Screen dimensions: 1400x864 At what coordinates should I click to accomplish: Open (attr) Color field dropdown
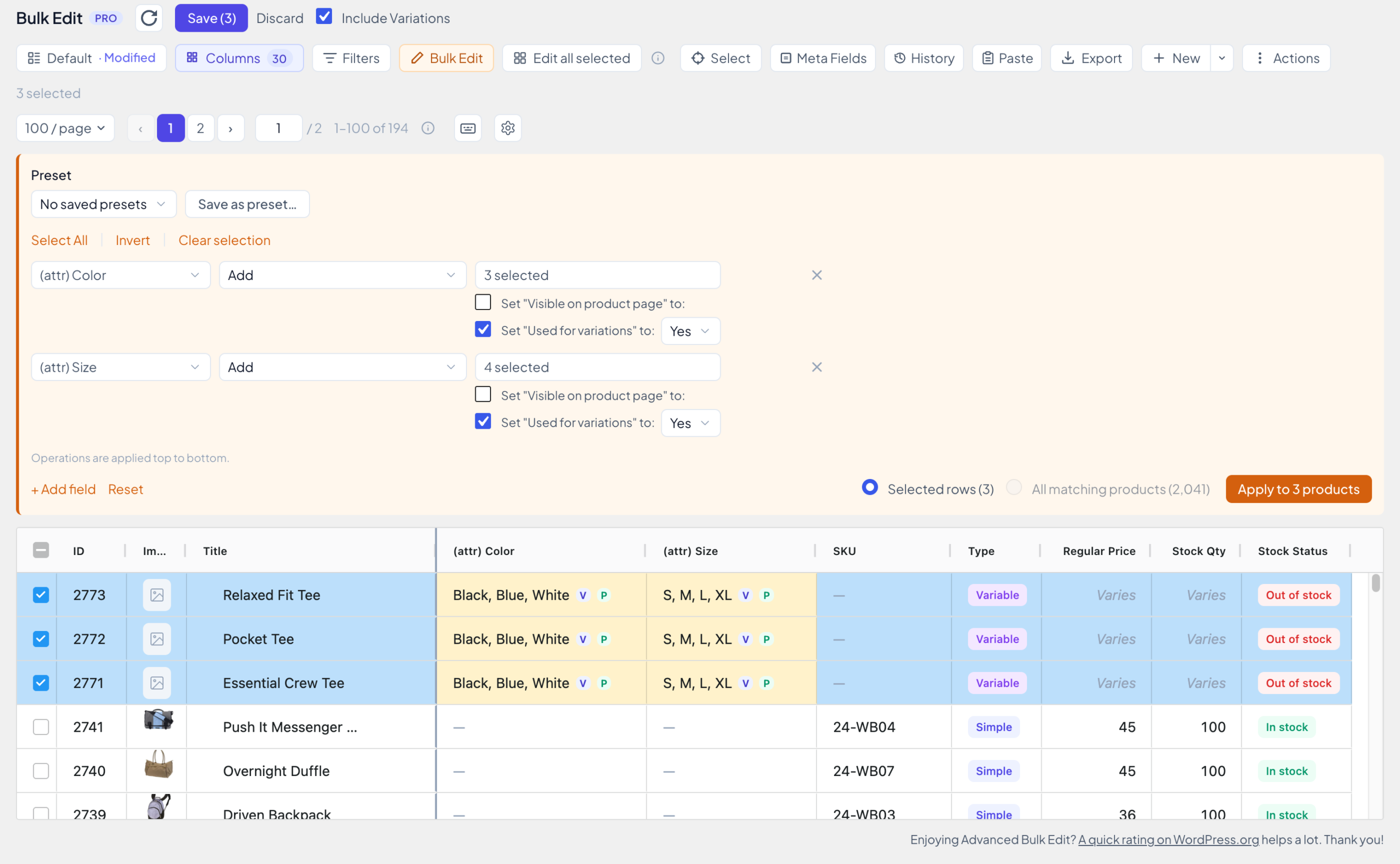[x=120, y=276]
